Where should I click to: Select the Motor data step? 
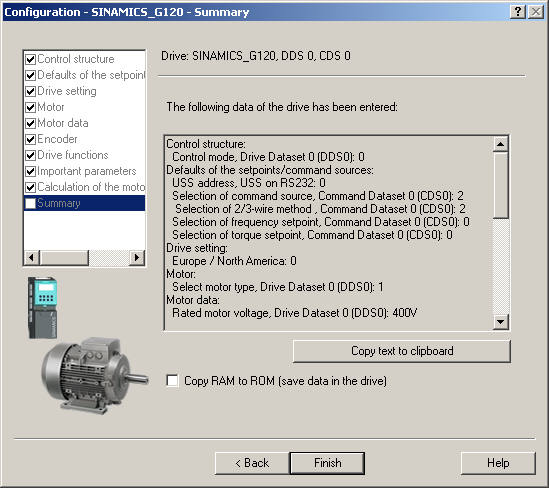(x=63, y=123)
